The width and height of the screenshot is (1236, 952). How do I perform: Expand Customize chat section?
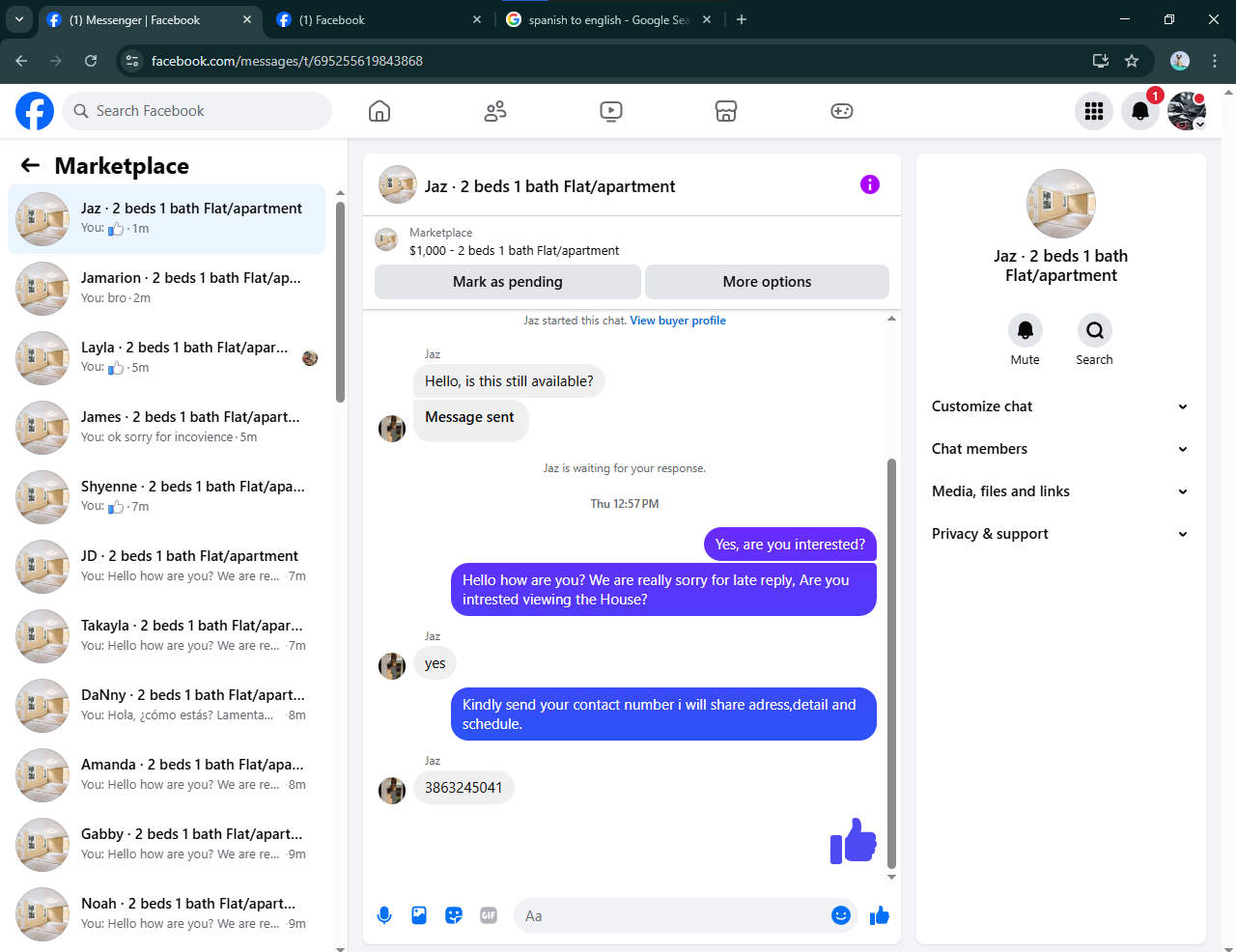coord(1060,406)
